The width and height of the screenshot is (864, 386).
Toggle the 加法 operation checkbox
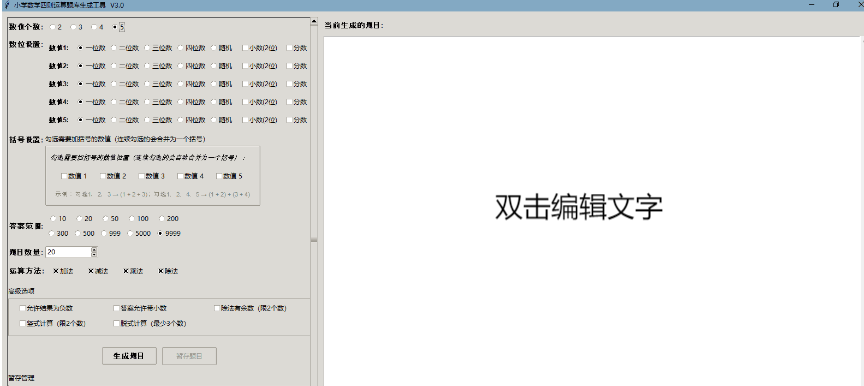coord(56,271)
